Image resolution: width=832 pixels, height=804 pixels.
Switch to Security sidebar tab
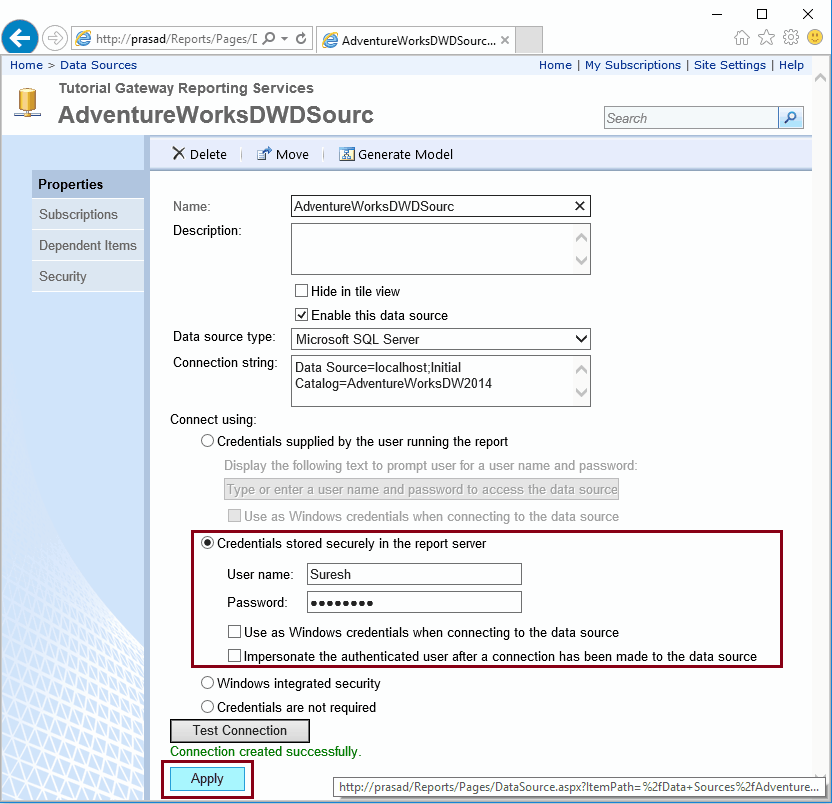(x=88, y=276)
